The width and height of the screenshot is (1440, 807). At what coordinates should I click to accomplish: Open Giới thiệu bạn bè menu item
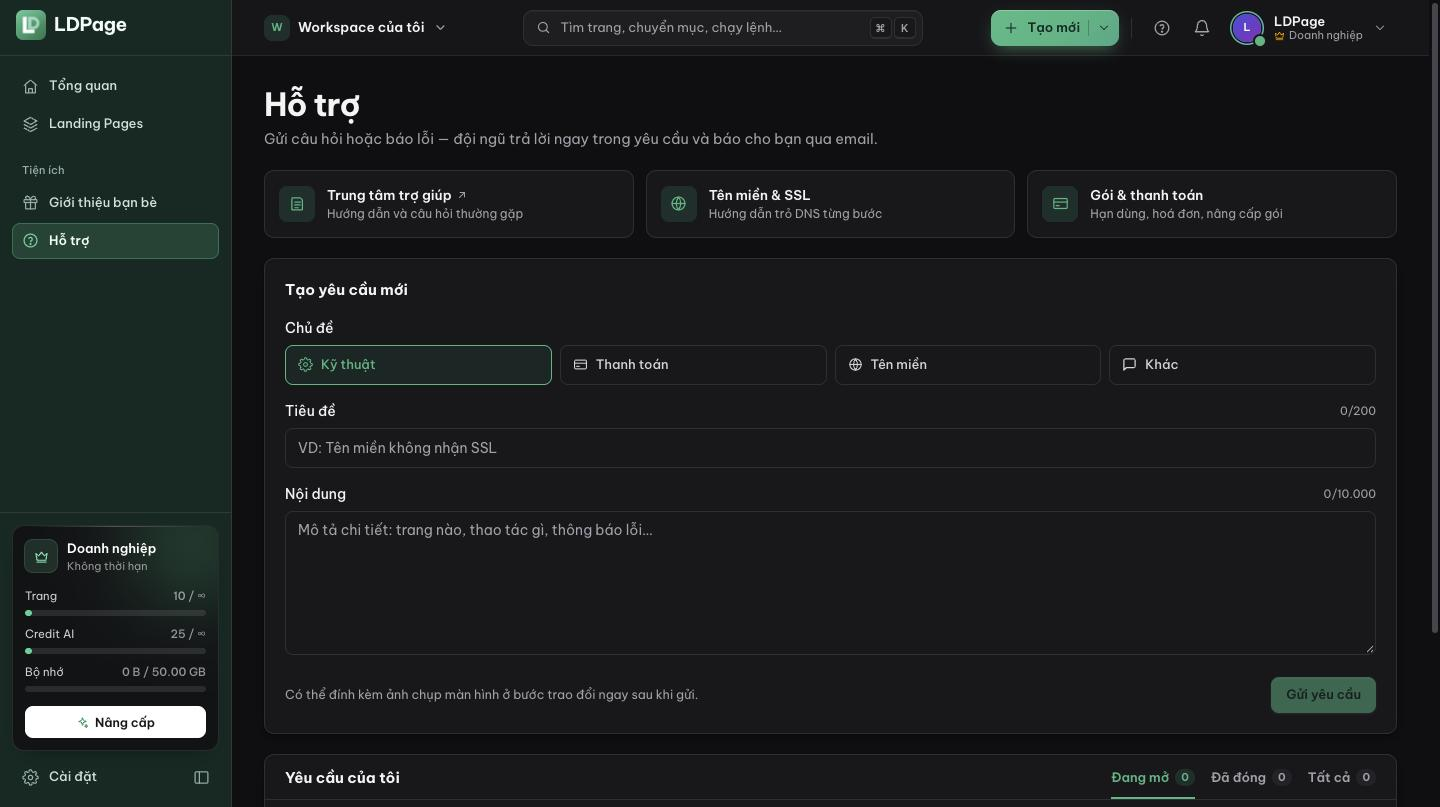tap(115, 203)
